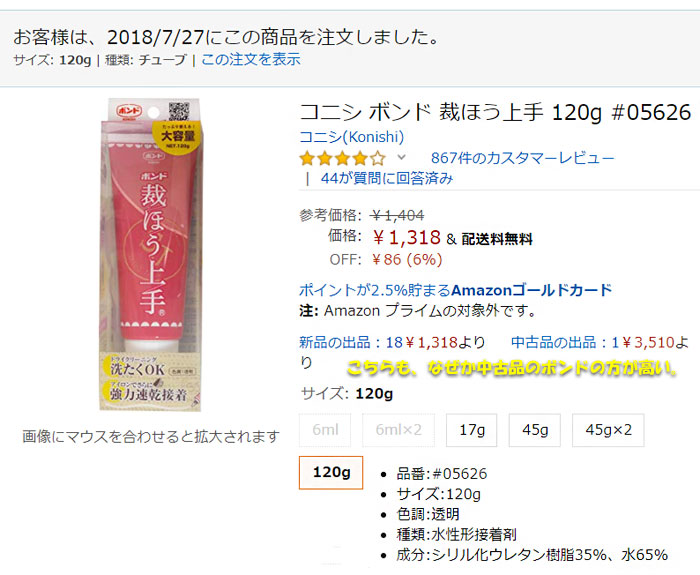Image resolution: width=700 pixels, height=575 pixels.
Task: View this order via この注文を表示
Action: (x=251, y=59)
